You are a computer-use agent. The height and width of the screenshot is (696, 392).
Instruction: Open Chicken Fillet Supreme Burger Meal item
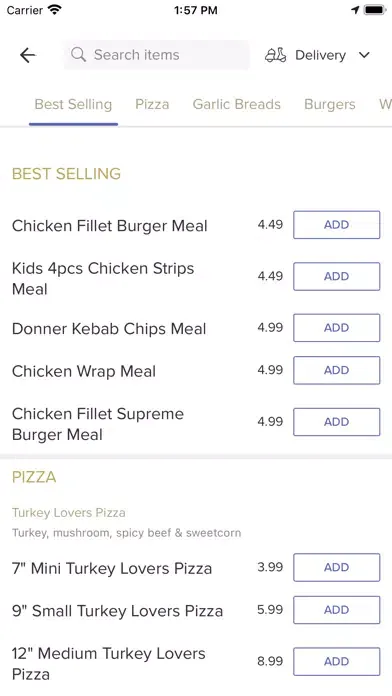point(98,424)
